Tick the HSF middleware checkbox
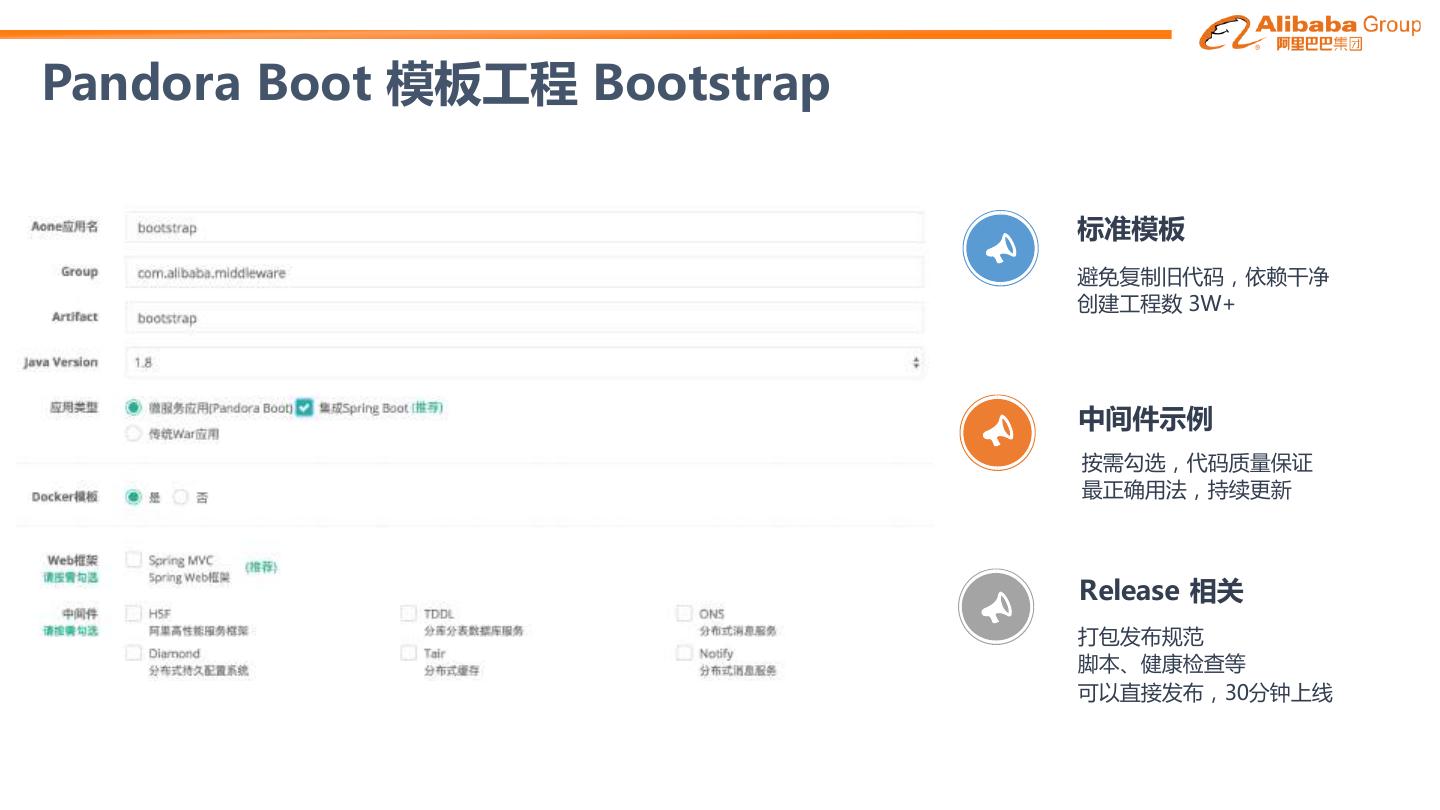 pyautogui.click(x=134, y=613)
